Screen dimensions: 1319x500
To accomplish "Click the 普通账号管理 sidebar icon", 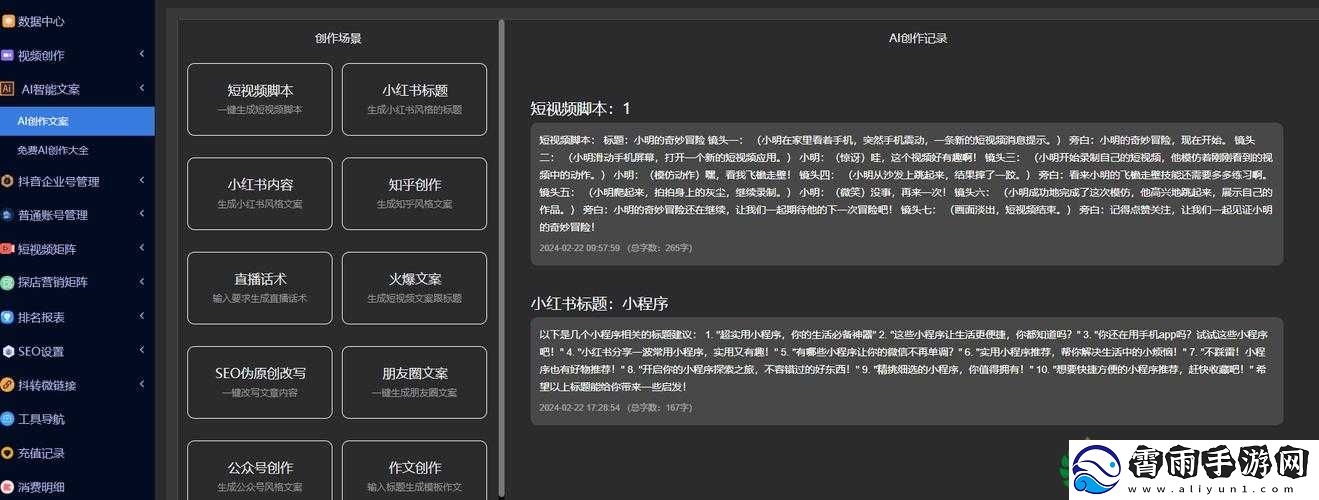I will pyautogui.click(x=8, y=215).
